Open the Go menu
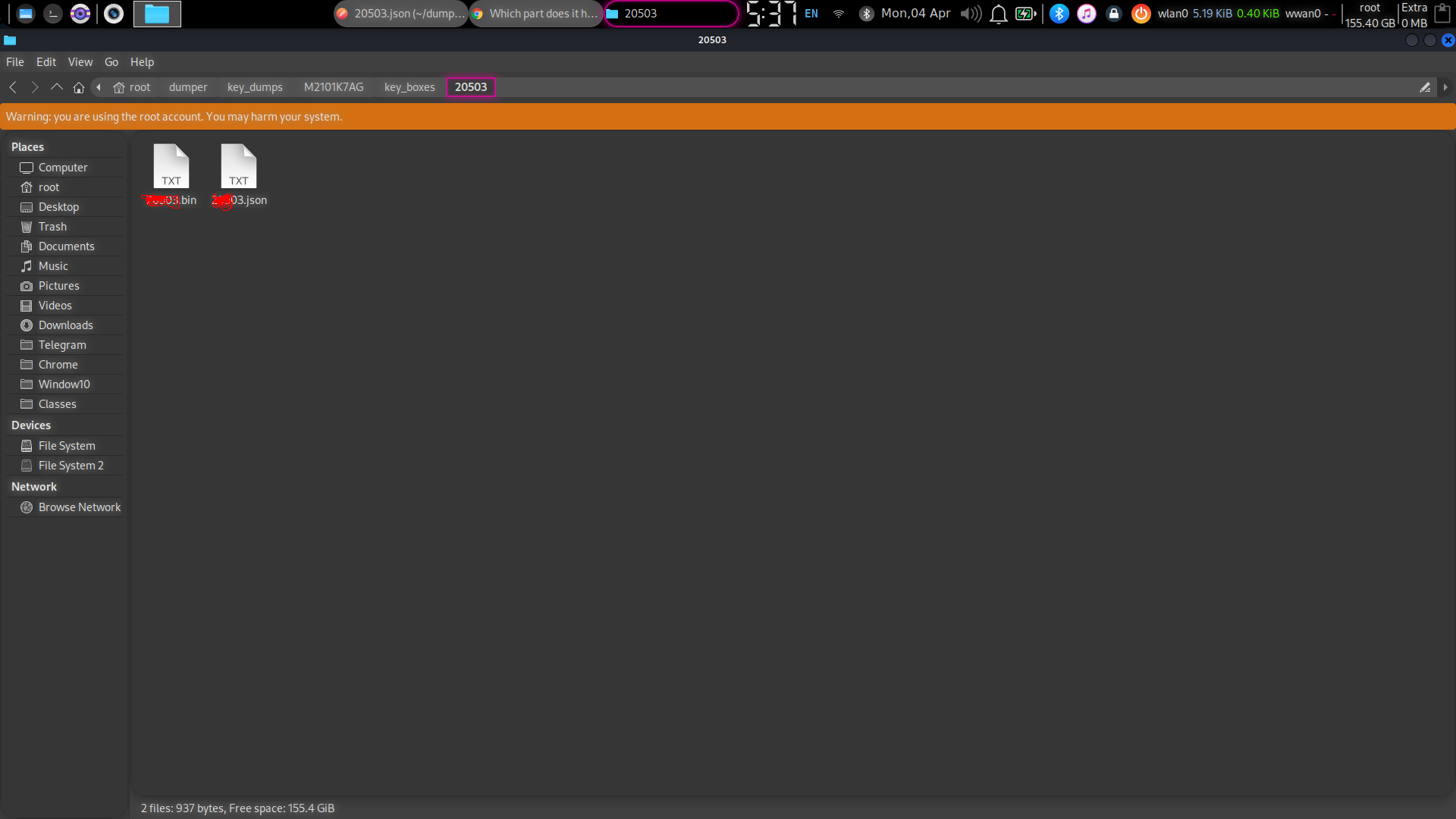 coord(111,61)
